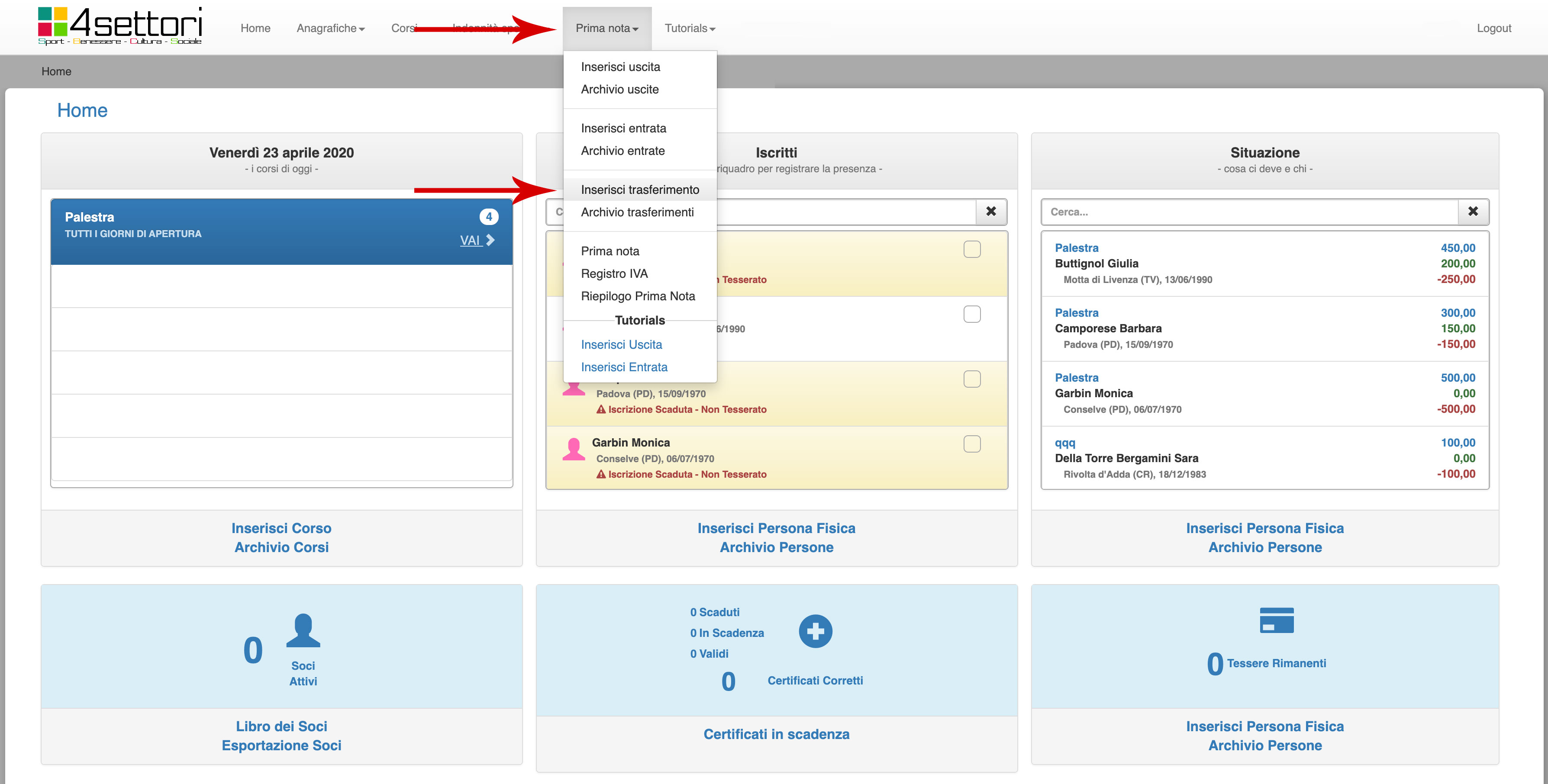Image resolution: width=1548 pixels, height=784 pixels.
Task: Click the Palestra badge showing 4
Action: tap(489, 216)
